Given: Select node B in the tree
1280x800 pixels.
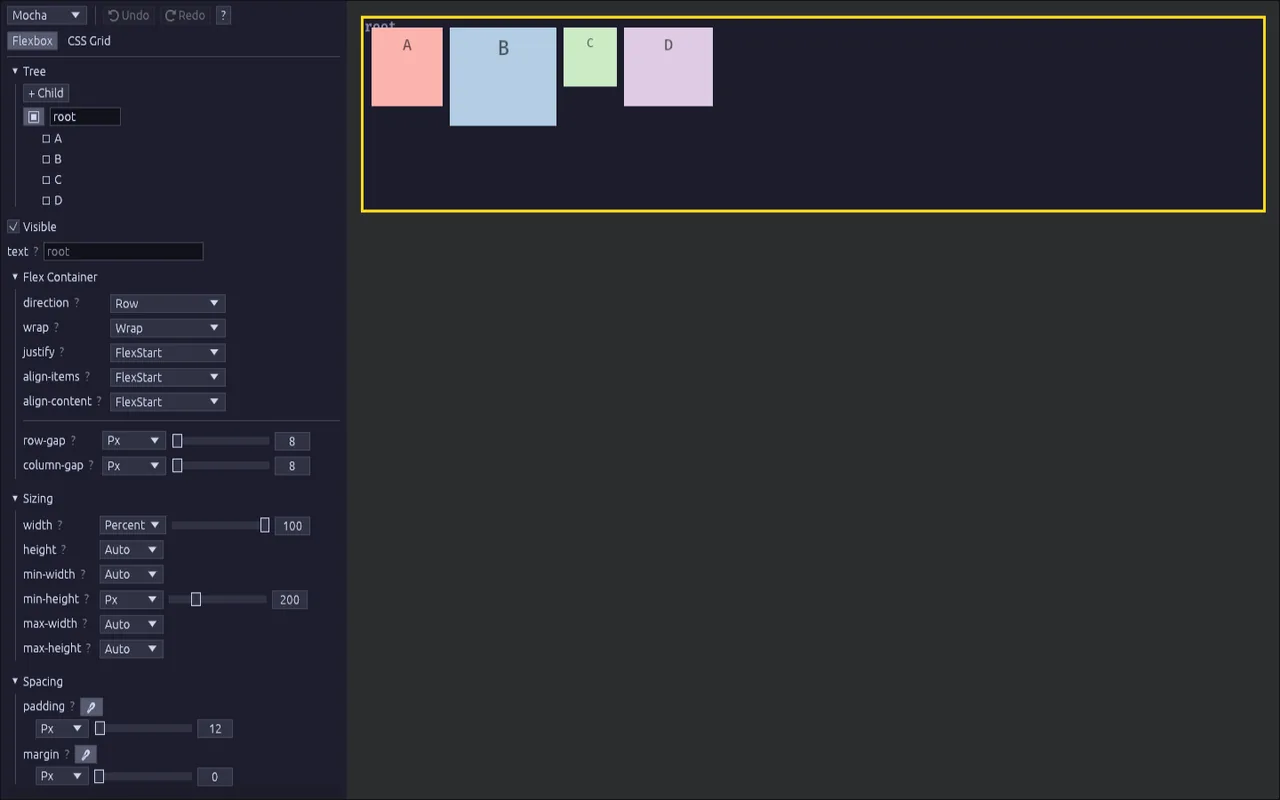Looking at the screenshot, I should click(52, 159).
